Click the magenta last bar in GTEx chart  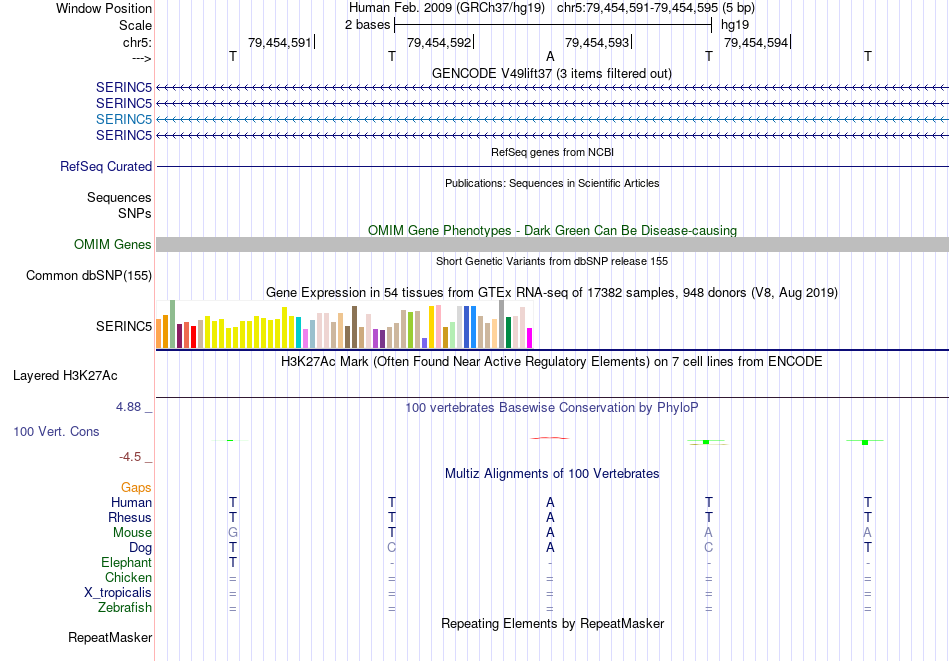(530, 338)
